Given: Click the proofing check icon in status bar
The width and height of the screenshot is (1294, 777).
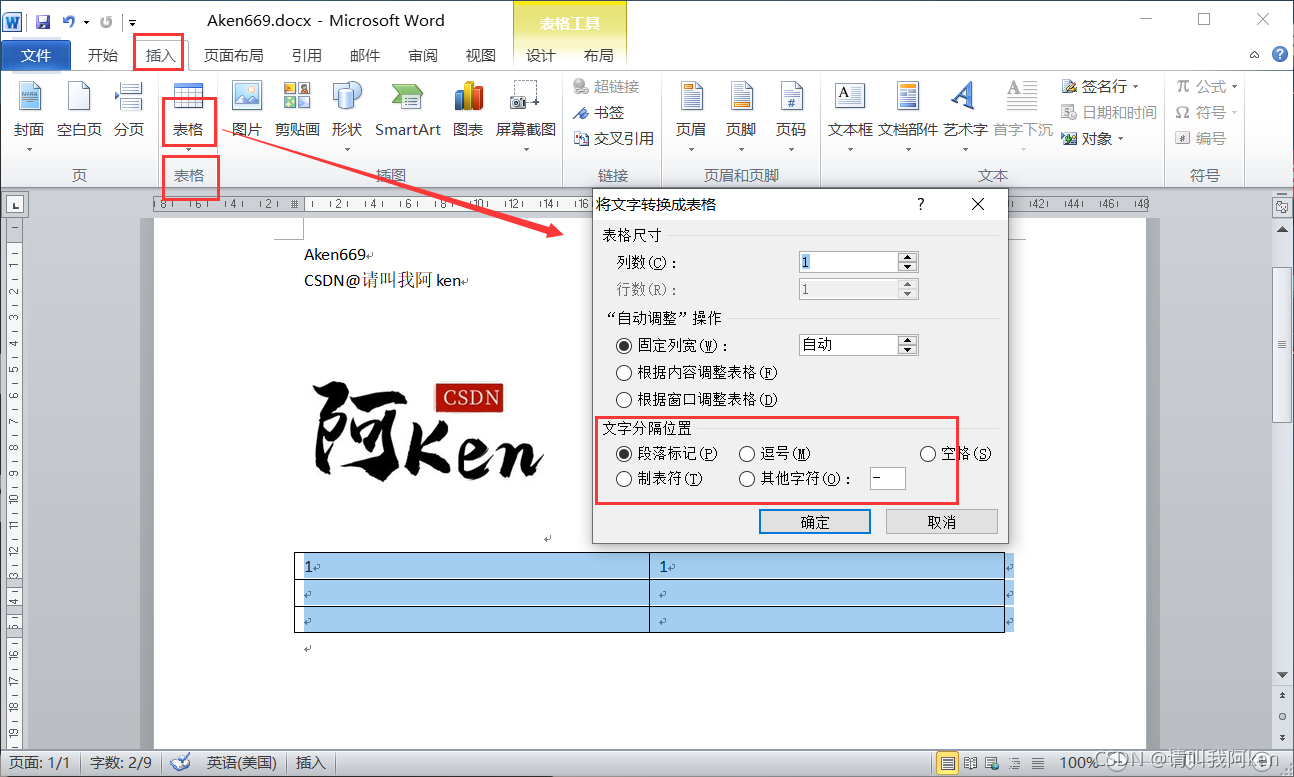Looking at the screenshot, I should click(181, 762).
